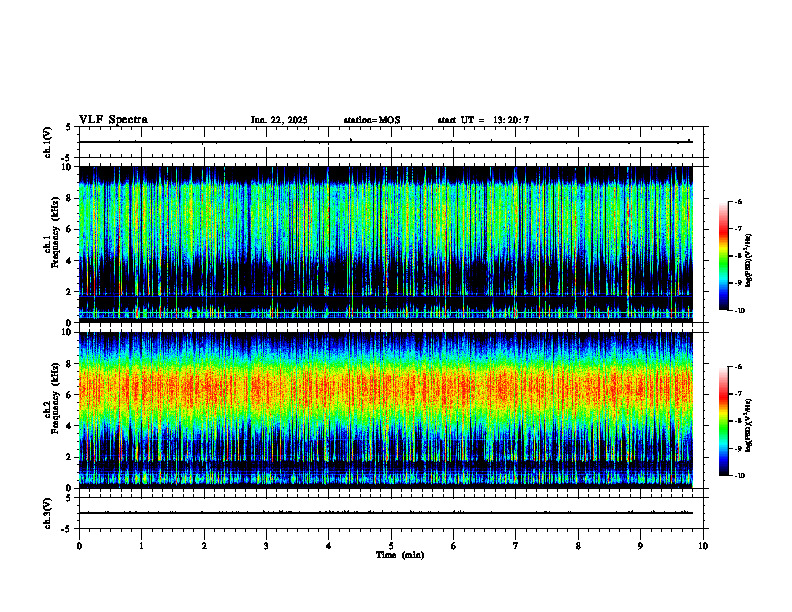The image size is (792, 612).
Task: Click time axis tick label "5"
Action: pyautogui.click(x=391, y=546)
